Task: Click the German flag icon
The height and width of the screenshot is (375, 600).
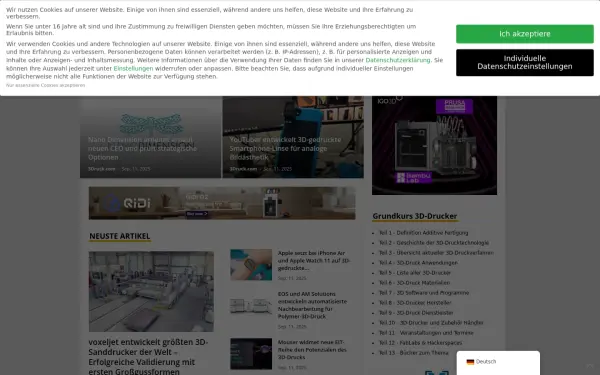Action: tap(470, 362)
